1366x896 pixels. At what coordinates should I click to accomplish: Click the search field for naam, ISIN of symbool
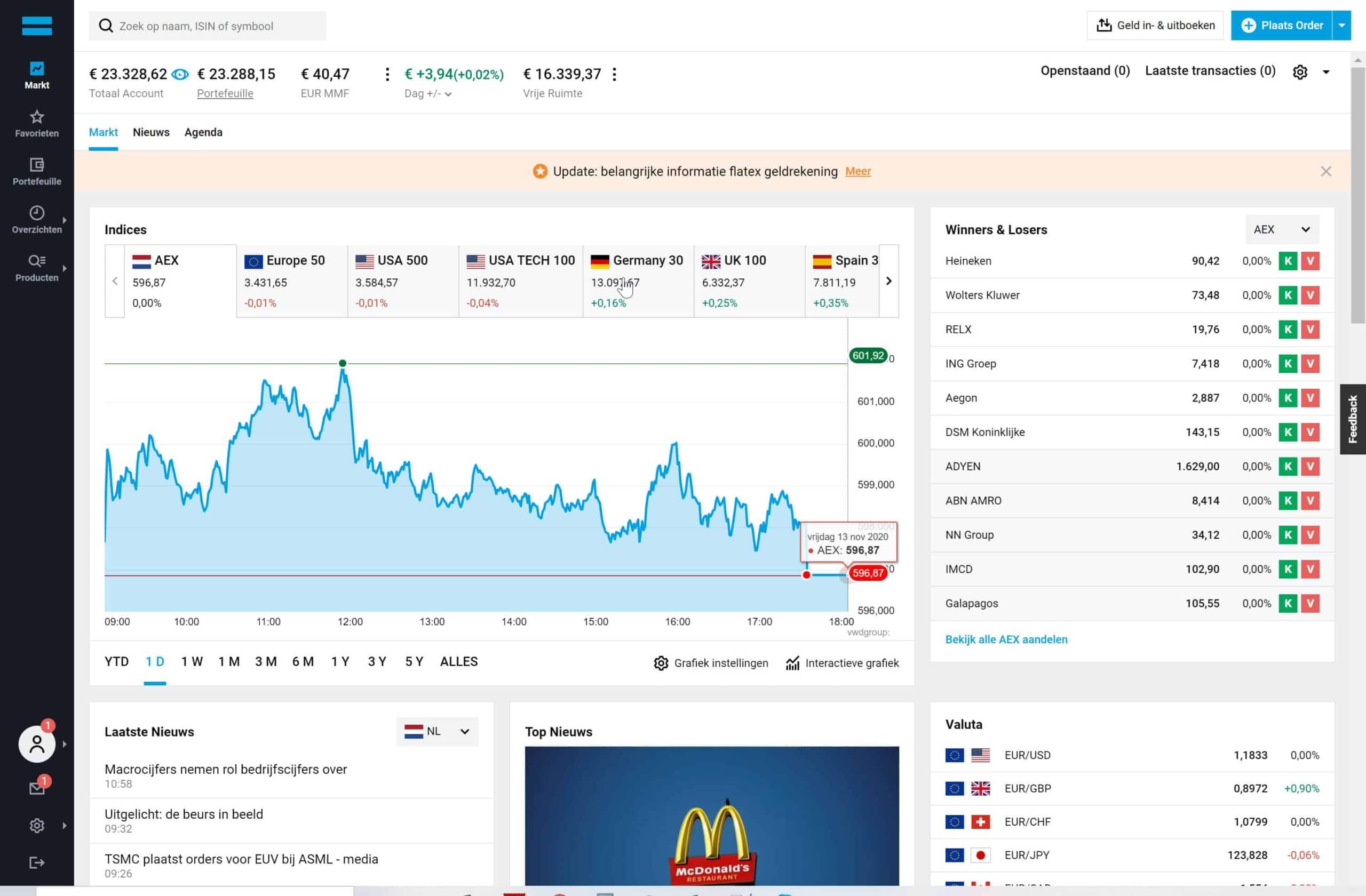(207, 26)
